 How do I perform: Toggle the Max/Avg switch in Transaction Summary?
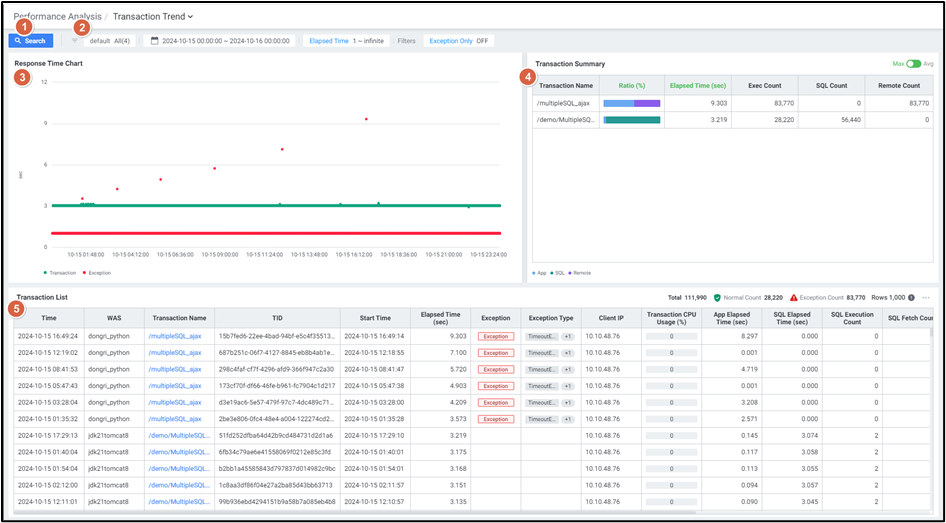(x=911, y=64)
